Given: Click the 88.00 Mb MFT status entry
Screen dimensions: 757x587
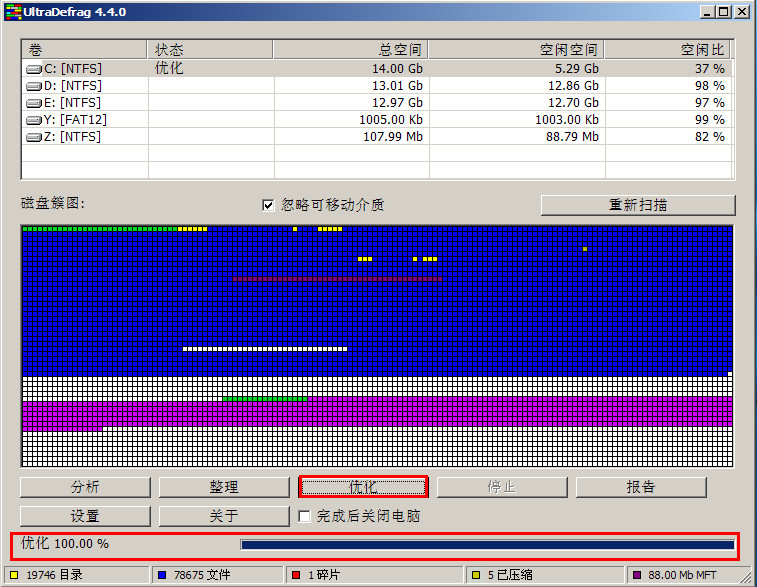Looking at the screenshot, I should [688, 575].
